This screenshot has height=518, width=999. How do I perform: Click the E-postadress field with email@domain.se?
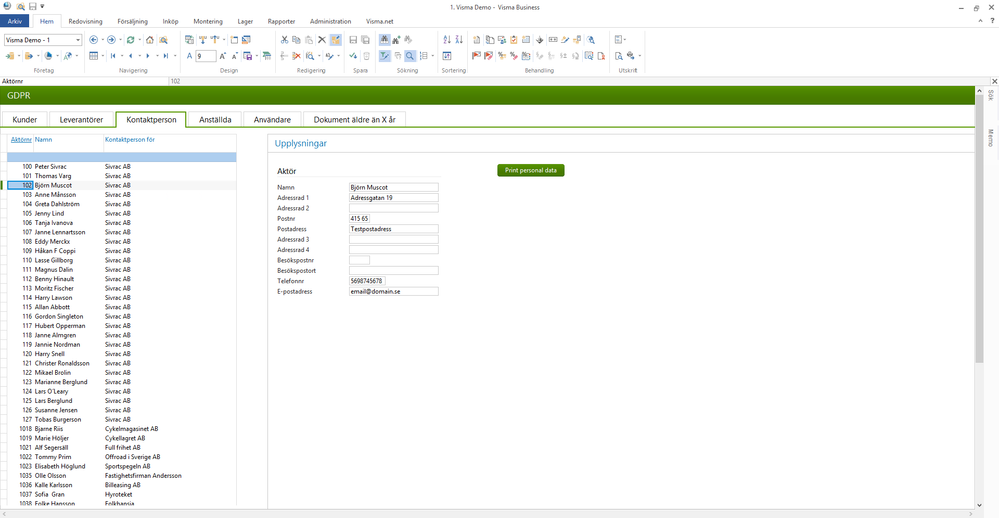[393, 291]
